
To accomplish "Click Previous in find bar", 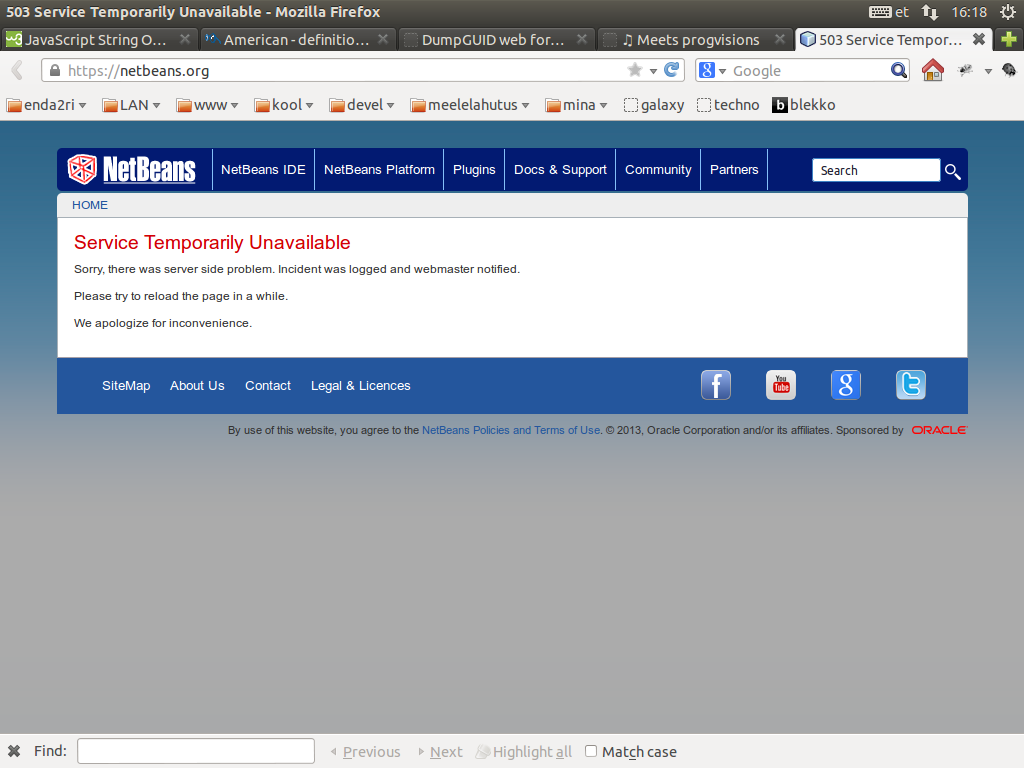I will pyautogui.click(x=366, y=752).
